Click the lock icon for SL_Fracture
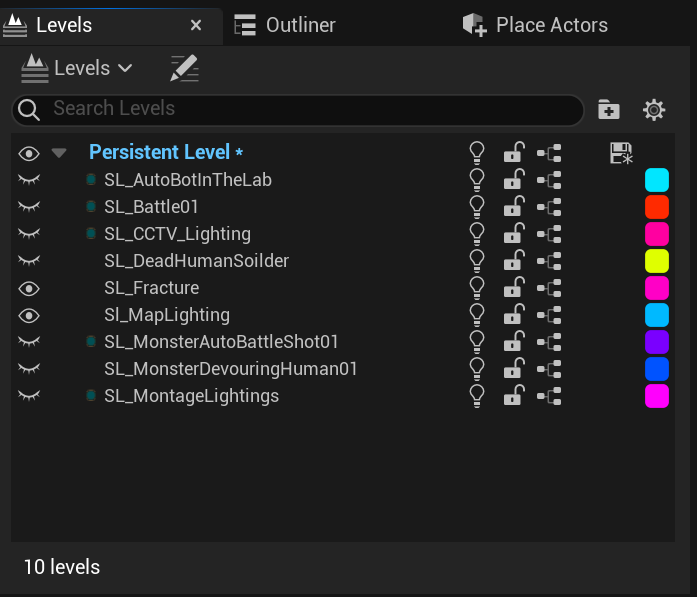The height and width of the screenshot is (597, 697). tap(512, 288)
